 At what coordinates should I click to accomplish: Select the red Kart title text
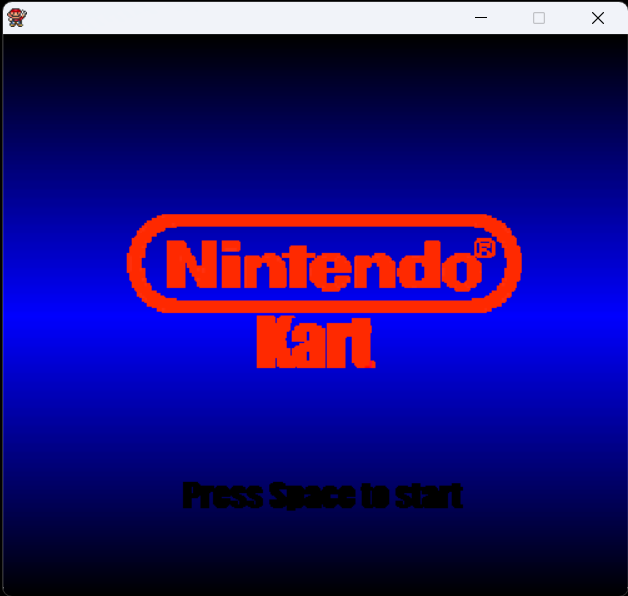point(315,343)
